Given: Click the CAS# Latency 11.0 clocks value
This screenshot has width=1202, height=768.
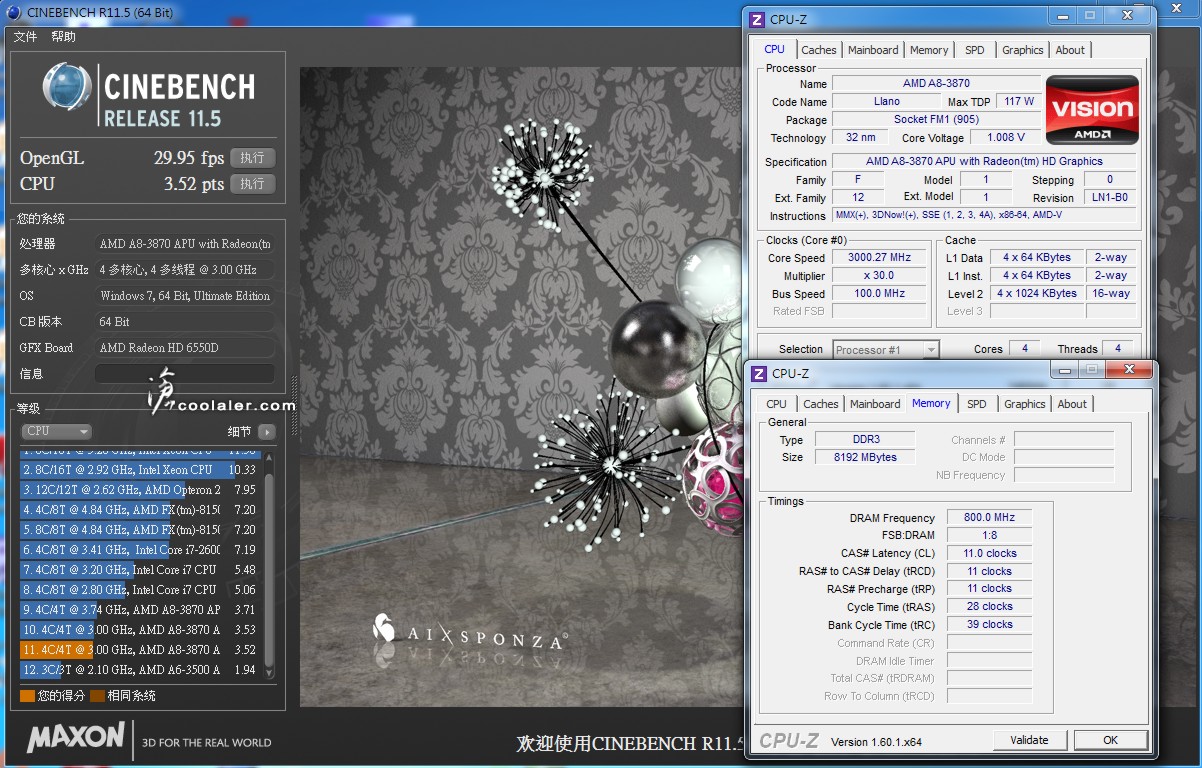Looking at the screenshot, I should 989,553.
